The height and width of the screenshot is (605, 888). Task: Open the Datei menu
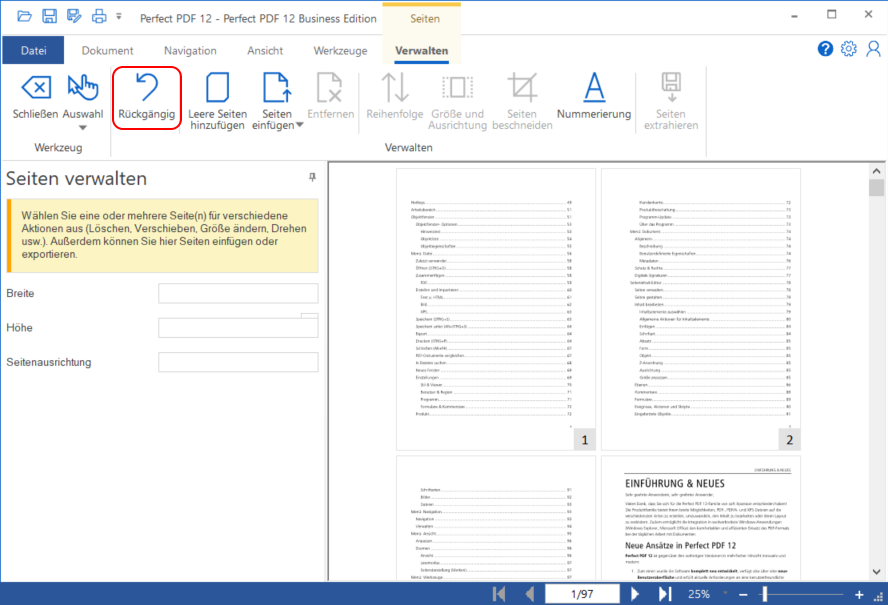pyautogui.click(x=33, y=50)
